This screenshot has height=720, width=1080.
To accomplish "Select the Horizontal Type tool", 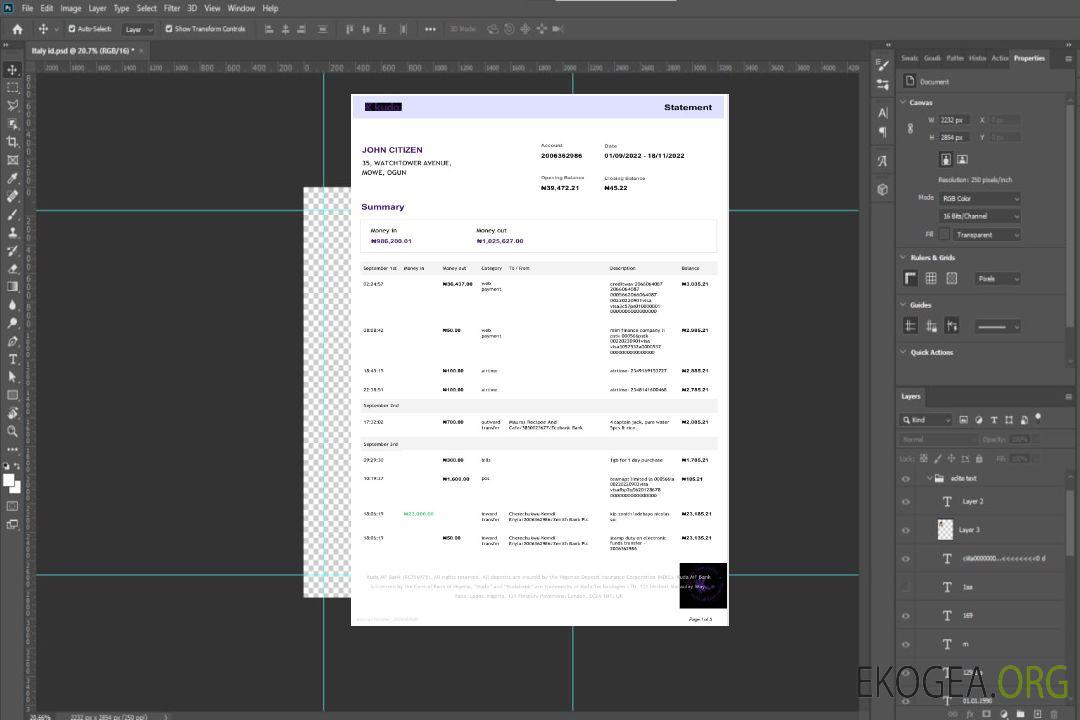I will coord(12,359).
